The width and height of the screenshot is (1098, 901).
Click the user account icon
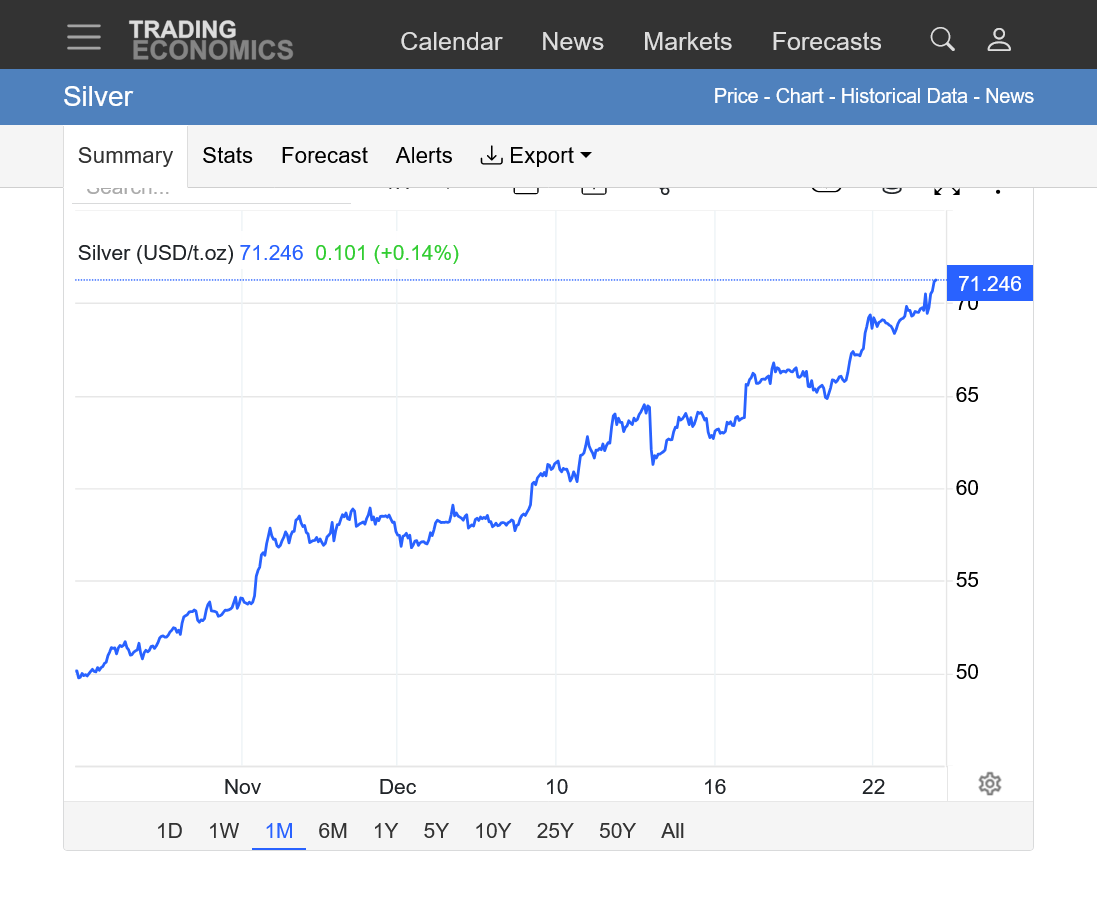[x=999, y=40]
